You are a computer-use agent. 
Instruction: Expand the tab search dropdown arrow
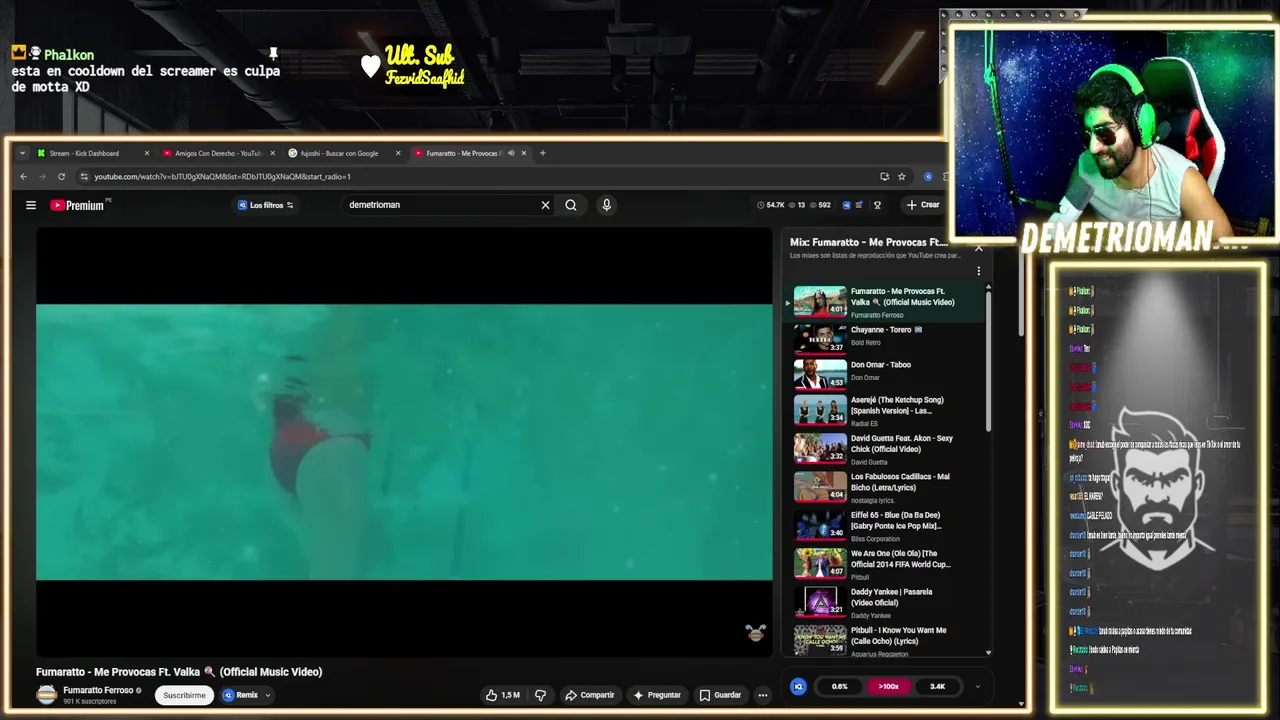[x=22, y=153]
